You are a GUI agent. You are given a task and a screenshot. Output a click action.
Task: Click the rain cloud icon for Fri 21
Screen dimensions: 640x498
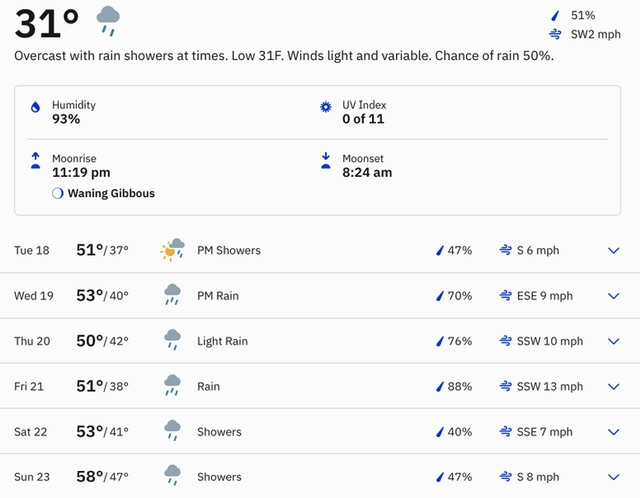172,385
